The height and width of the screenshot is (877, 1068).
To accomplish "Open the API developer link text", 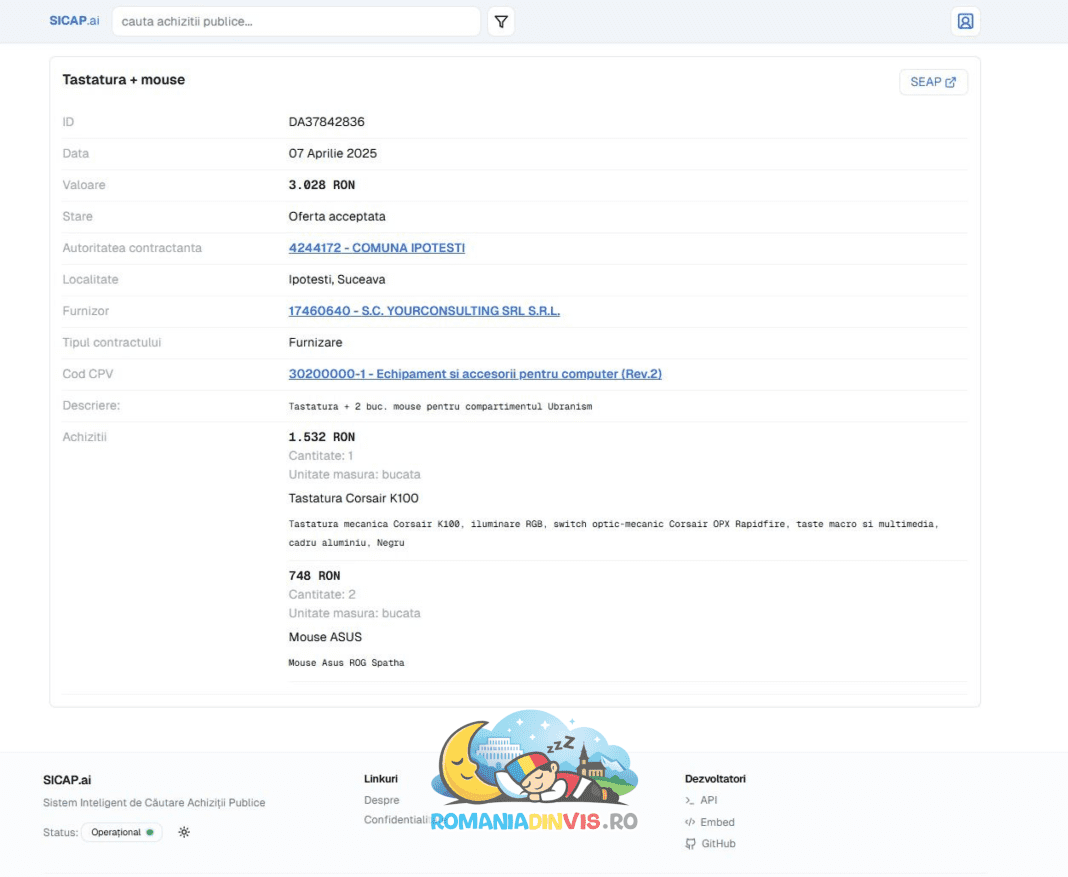I will (709, 800).
